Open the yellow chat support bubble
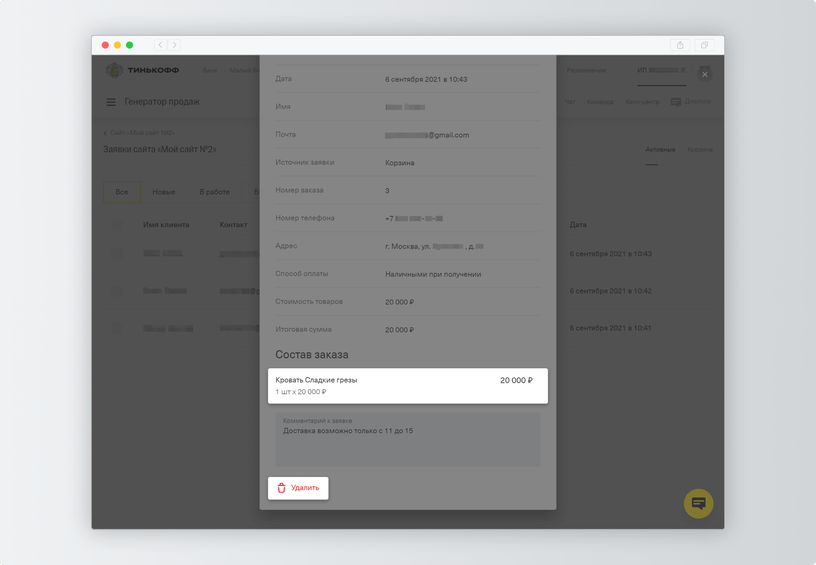Viewport: 816px width, 565px height. tap(698, 503)
